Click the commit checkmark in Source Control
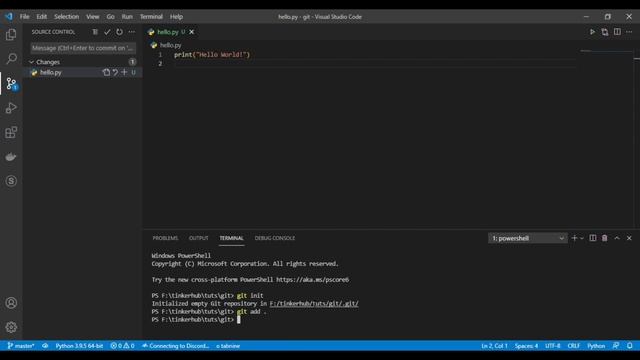 (107, 32)
